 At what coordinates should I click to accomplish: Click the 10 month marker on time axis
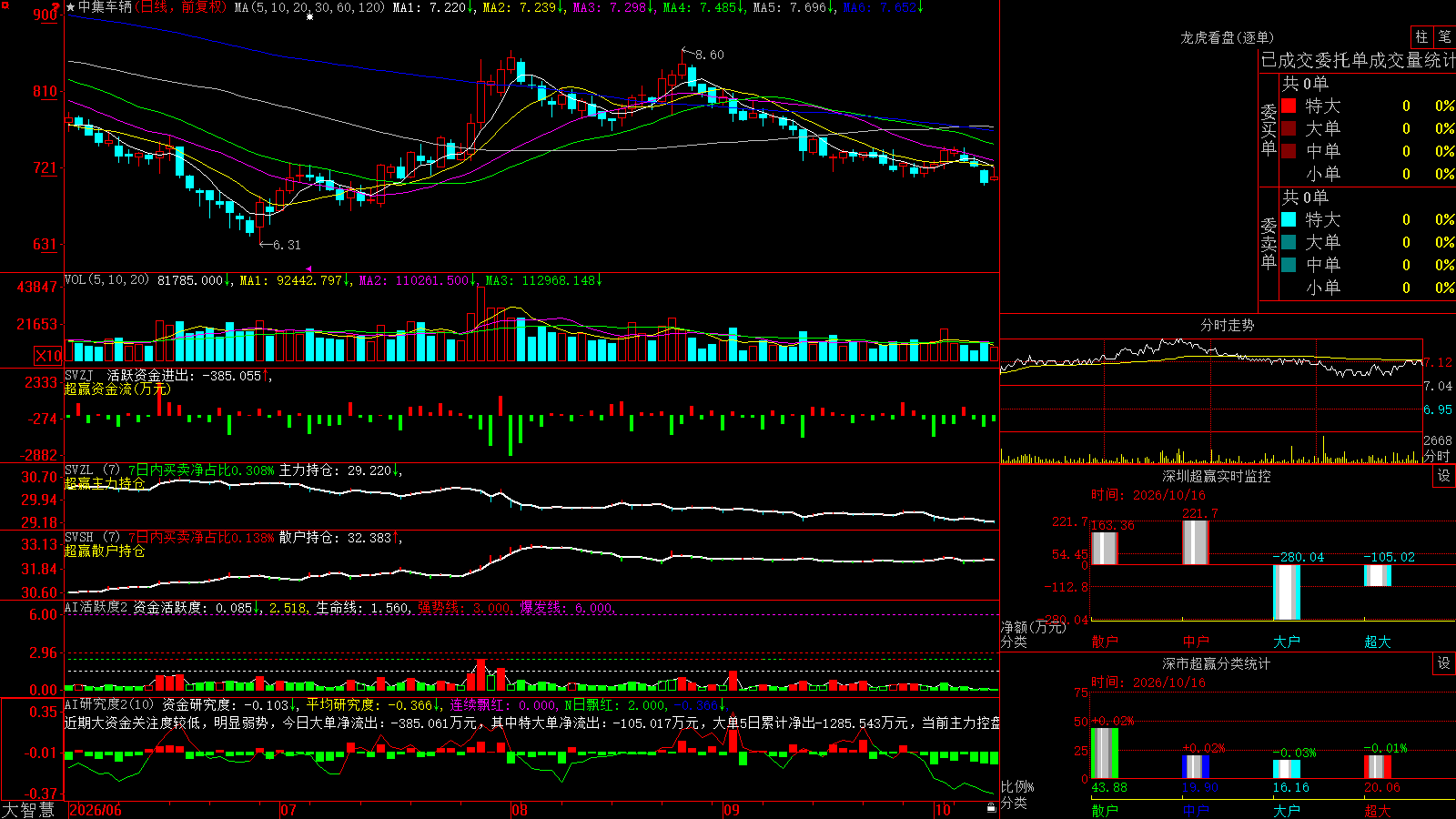click(943, 810)
